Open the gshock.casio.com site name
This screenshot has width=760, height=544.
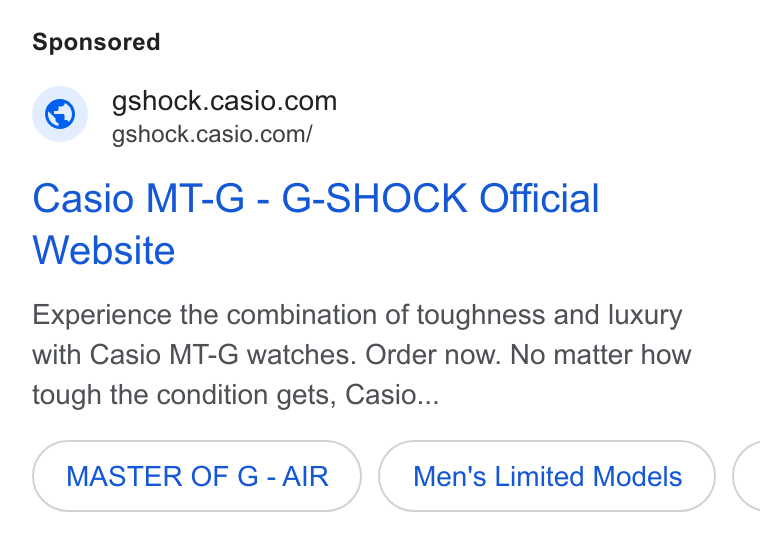(x=224, y=101)
